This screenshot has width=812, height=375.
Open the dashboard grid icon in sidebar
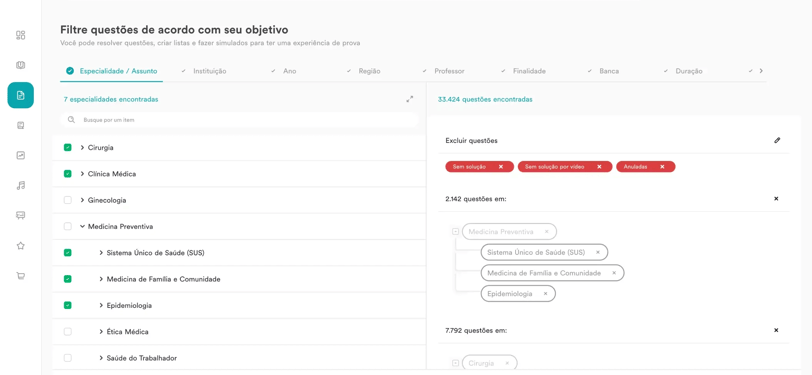[21, 35]
